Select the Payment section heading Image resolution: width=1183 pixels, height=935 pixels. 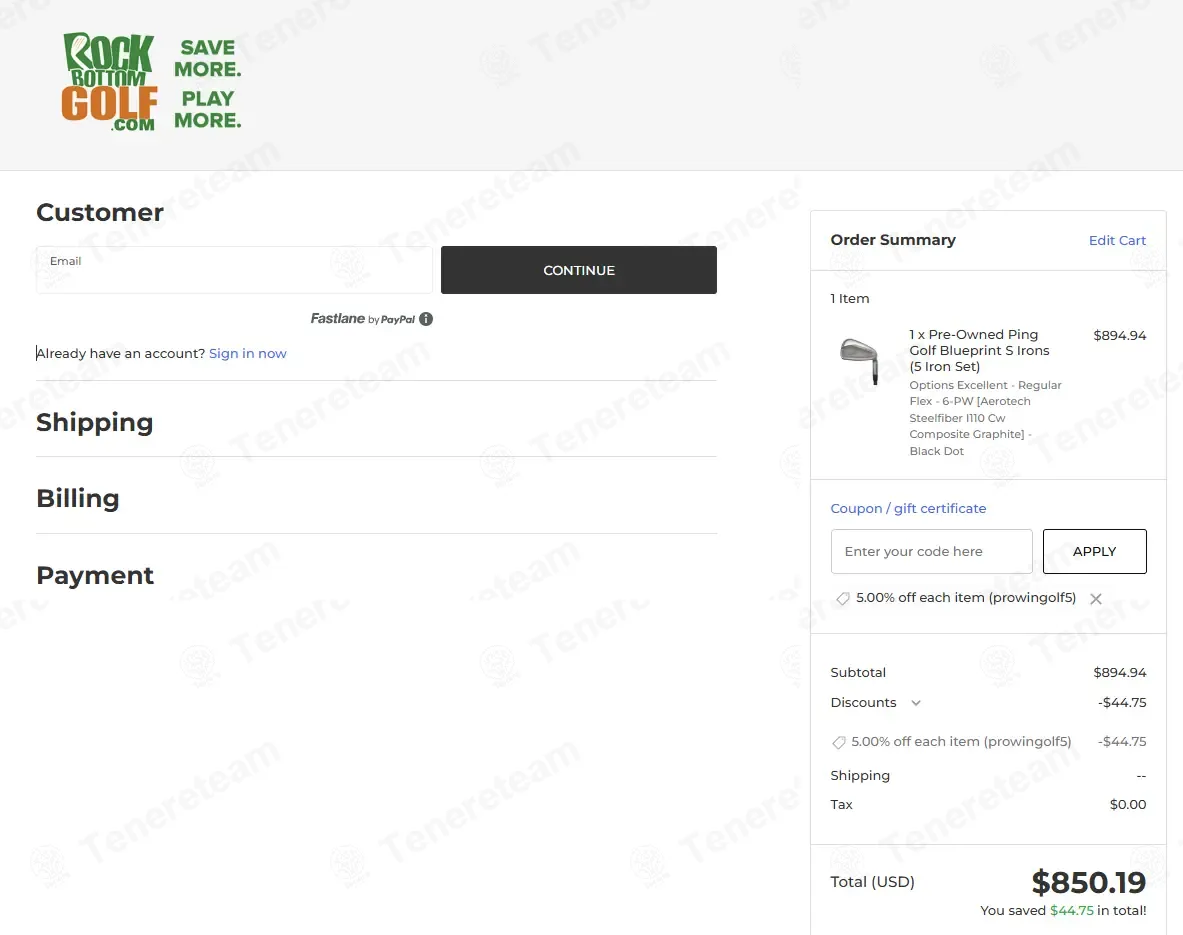[95, 575]
